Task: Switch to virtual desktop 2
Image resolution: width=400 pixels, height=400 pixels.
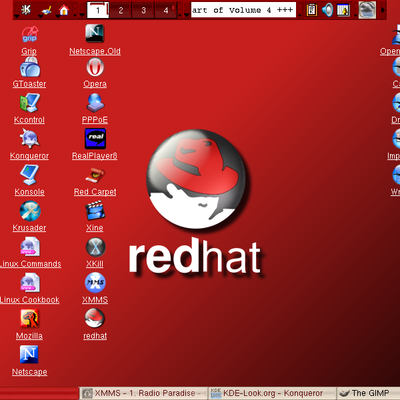Action: click(x=121, y=10)
